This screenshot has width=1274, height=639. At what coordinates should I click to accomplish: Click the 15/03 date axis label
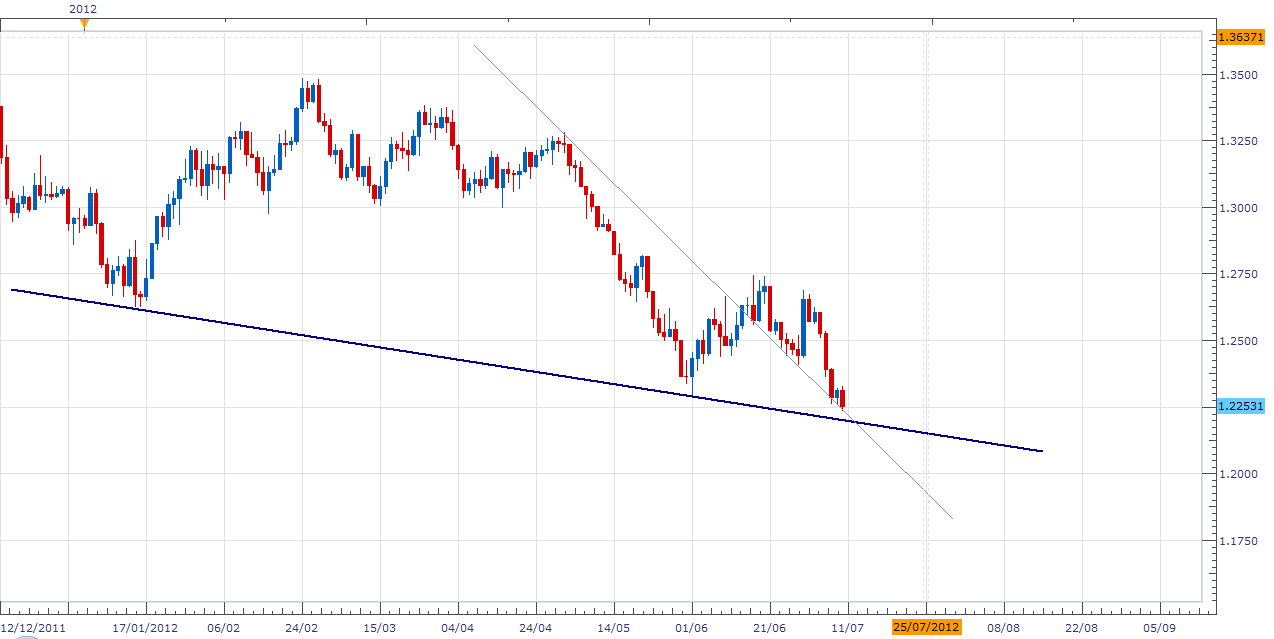pyautogui.click(x=380, y=627)
